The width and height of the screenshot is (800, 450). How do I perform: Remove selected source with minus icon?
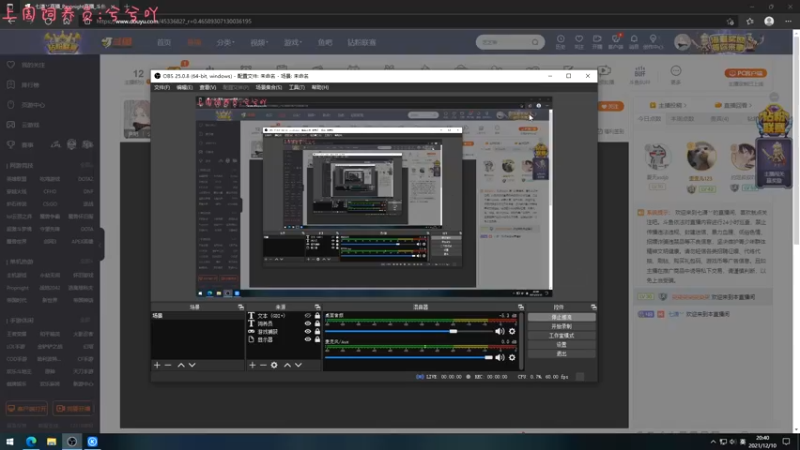(263, 365)
